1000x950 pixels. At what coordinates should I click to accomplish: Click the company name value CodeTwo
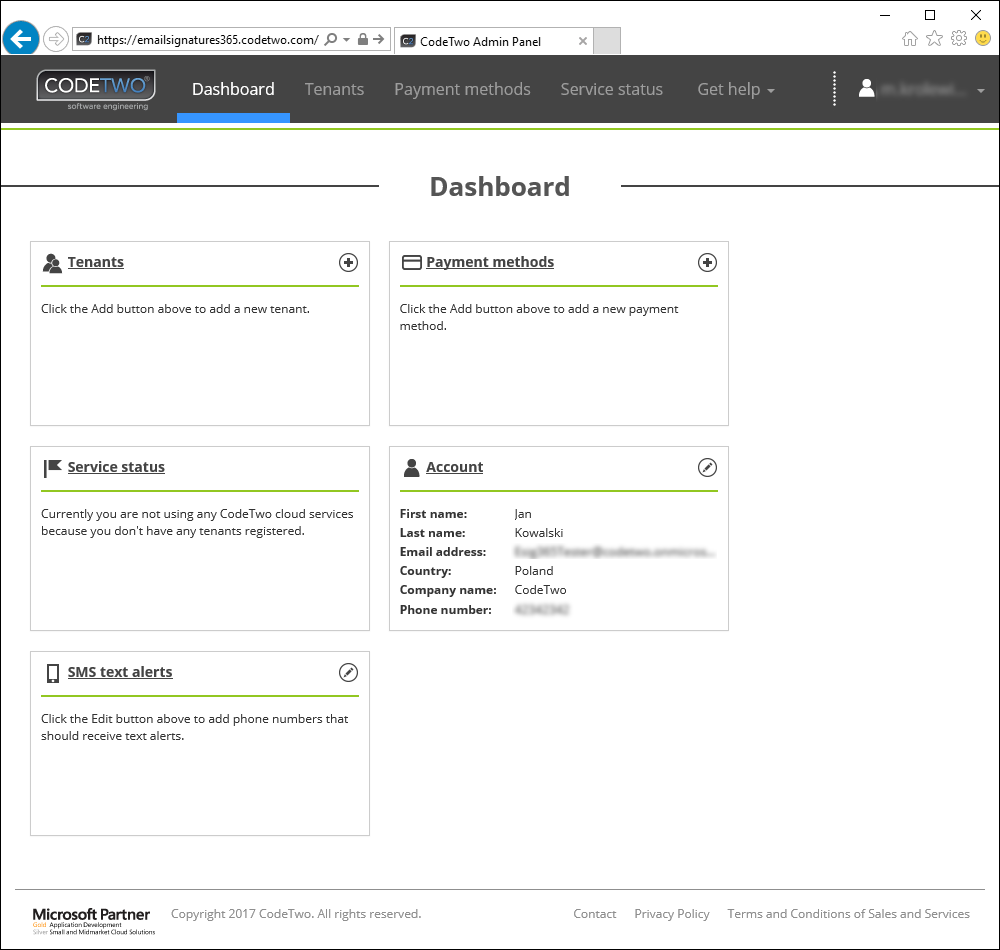[x=540, y=590]
